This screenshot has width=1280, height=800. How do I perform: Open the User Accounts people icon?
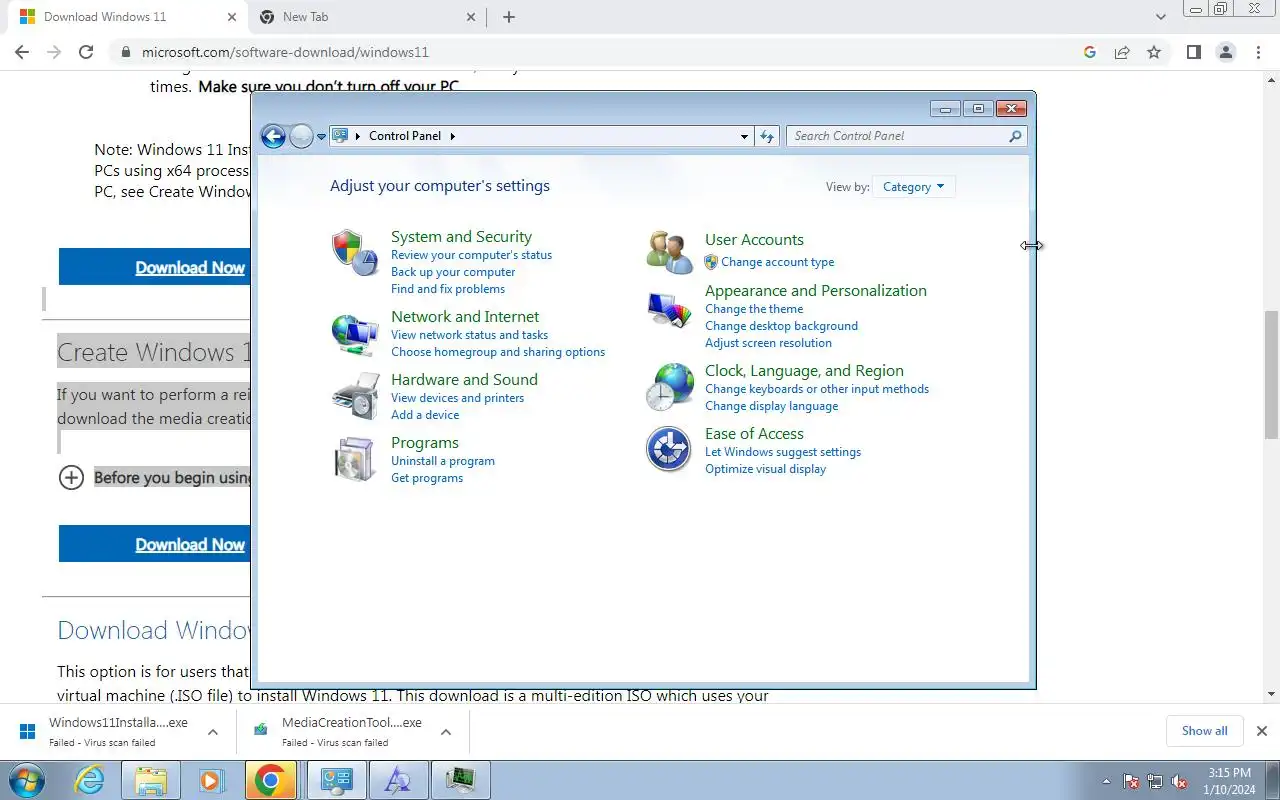669,252
